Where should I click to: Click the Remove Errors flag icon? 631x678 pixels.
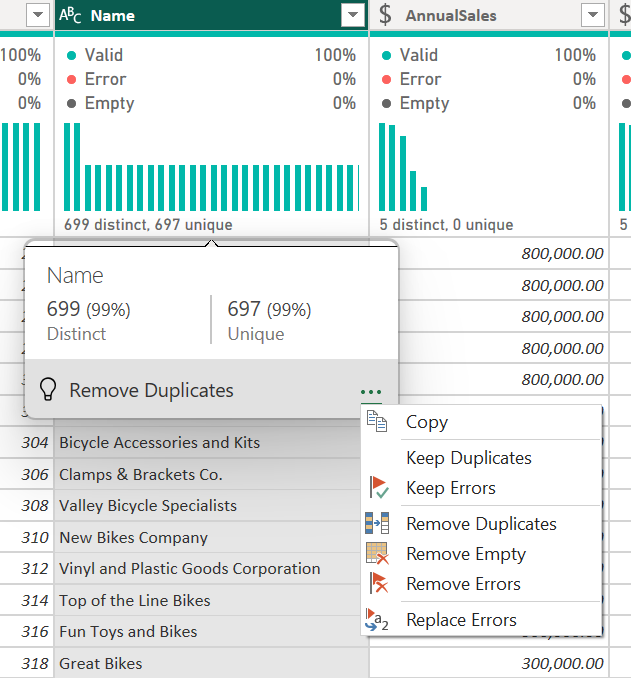click(377, 584)
